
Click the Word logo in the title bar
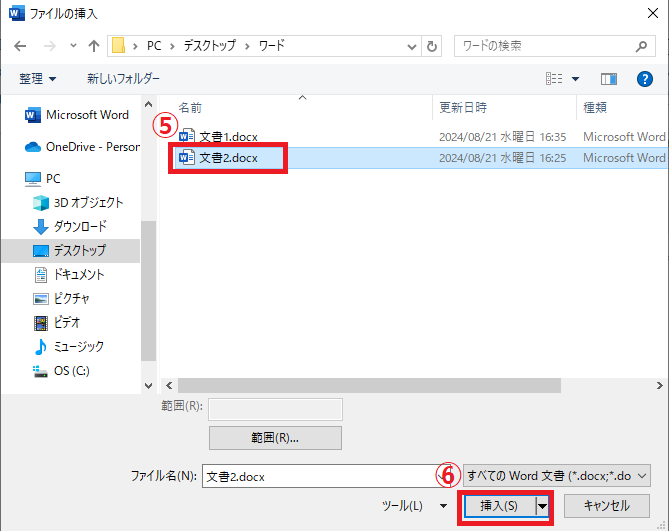coord(16,13)
